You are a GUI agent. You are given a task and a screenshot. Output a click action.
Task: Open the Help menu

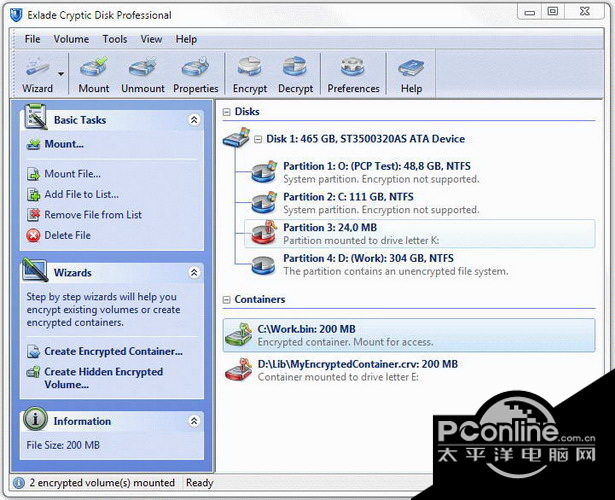tap(186, 39)
